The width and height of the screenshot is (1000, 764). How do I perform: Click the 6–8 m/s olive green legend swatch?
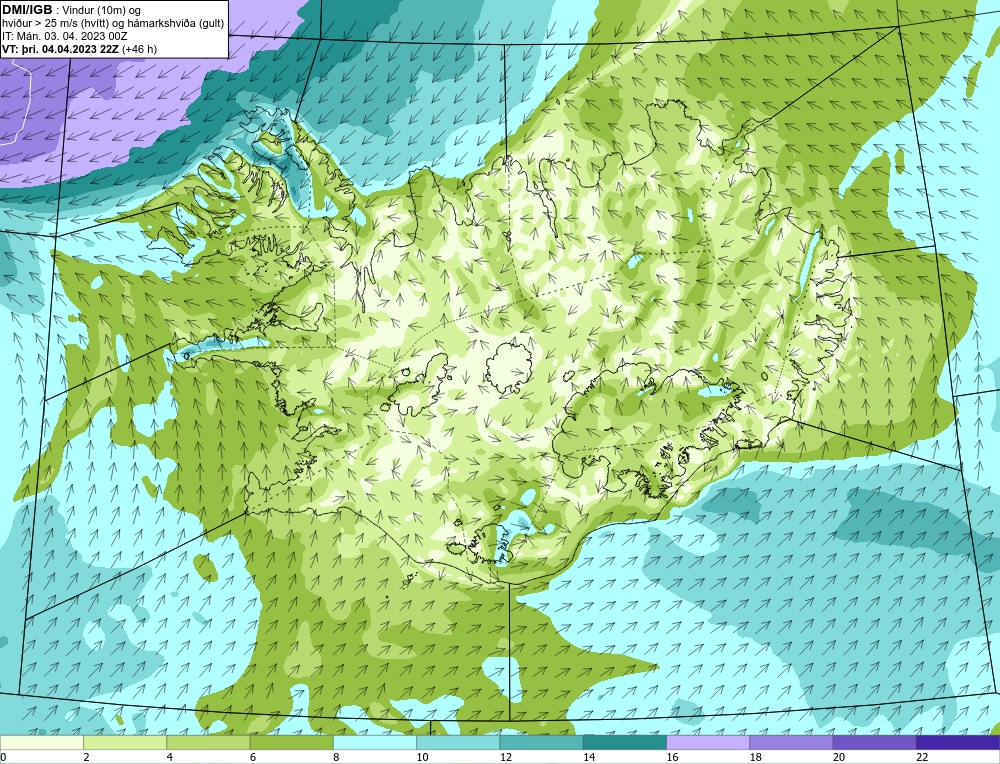[x=291, y=743]
